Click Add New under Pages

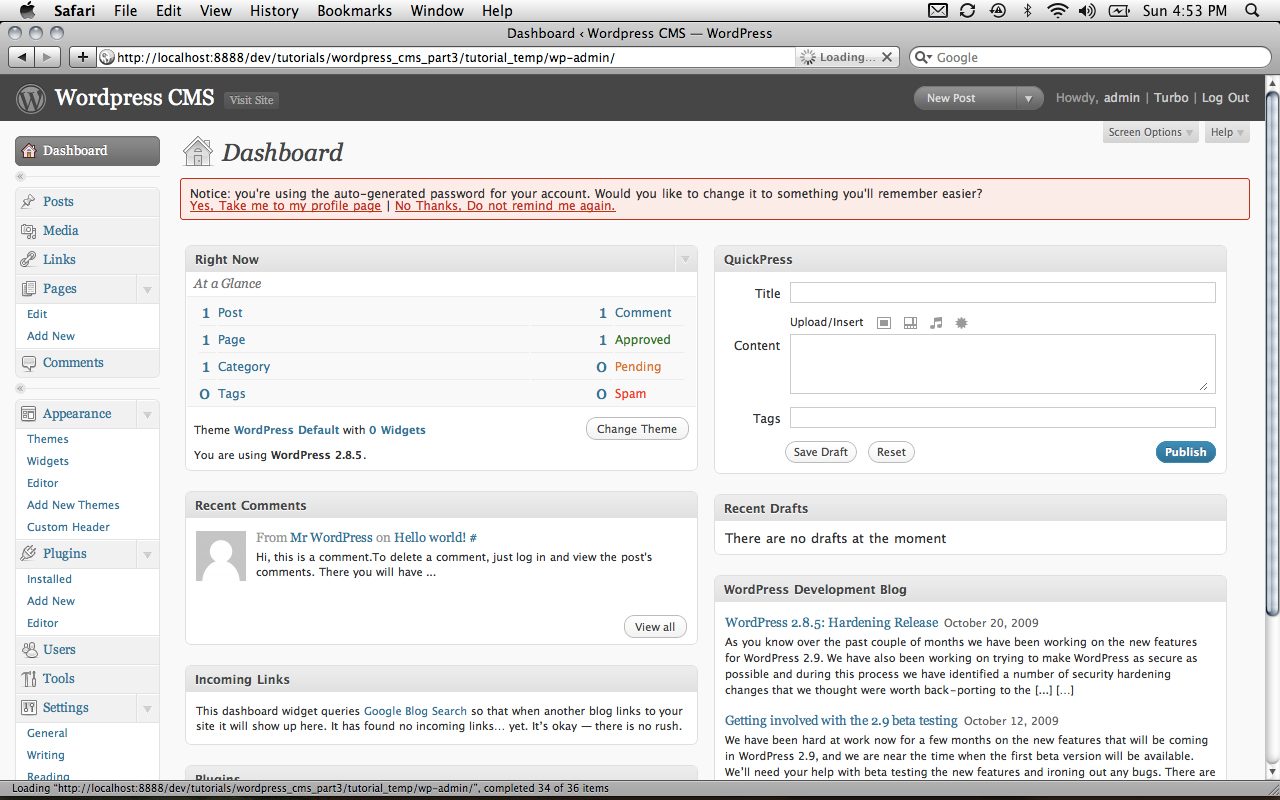point(51,336)
